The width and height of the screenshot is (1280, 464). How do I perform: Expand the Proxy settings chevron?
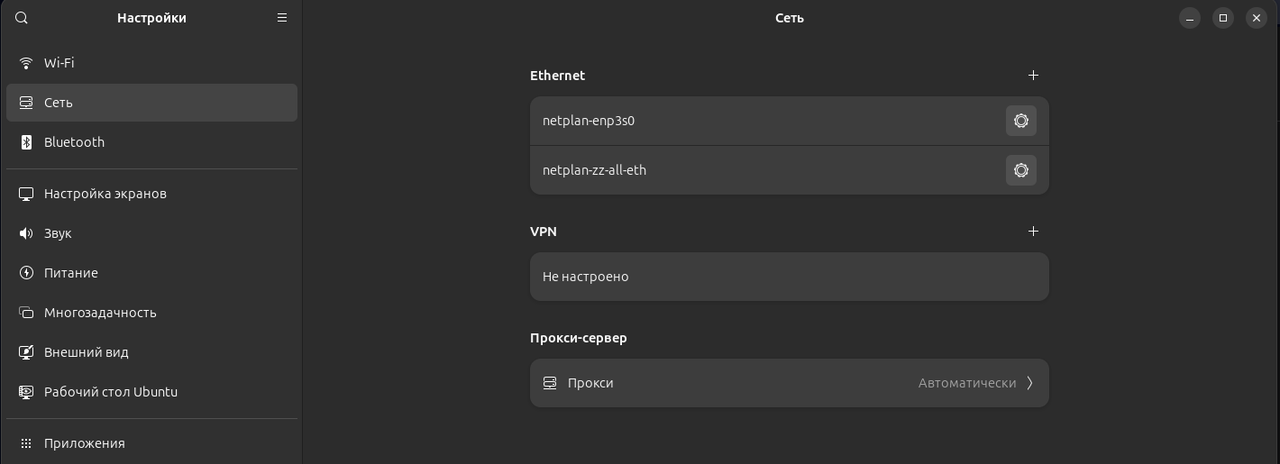1030,383
